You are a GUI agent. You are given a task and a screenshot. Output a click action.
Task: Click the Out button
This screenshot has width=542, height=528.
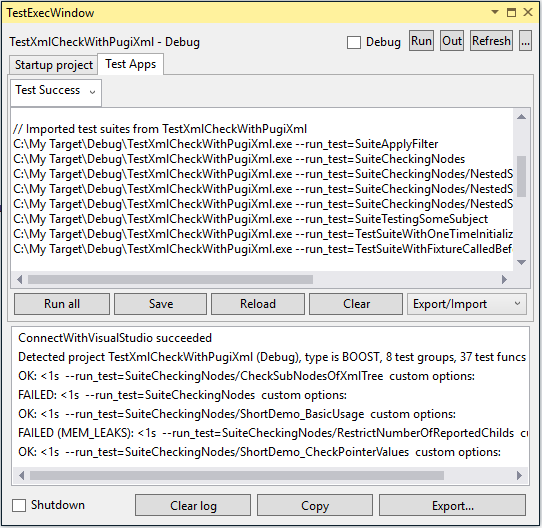click(x=452, y=41)
